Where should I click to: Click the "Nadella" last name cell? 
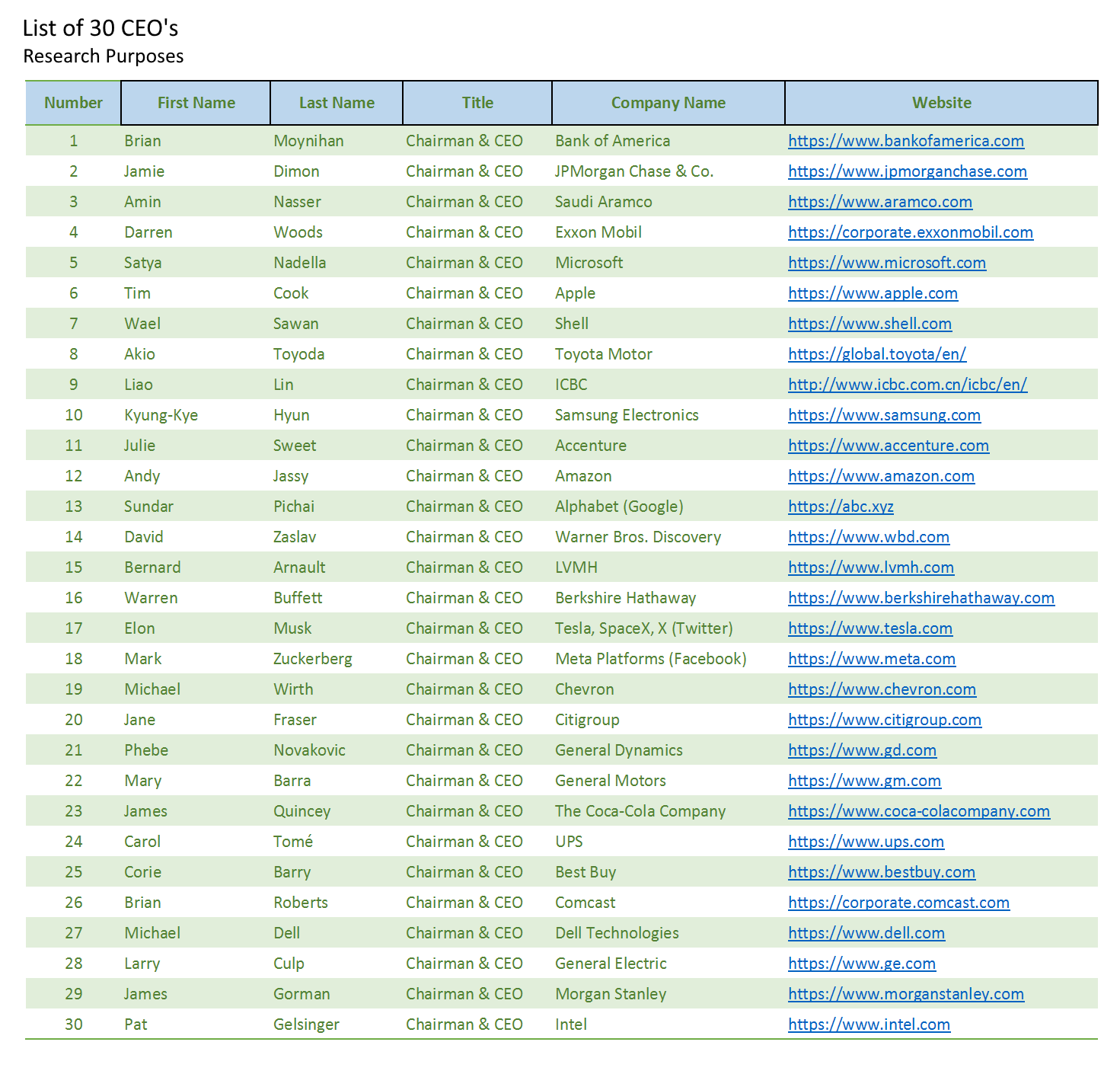click(300, 263)
